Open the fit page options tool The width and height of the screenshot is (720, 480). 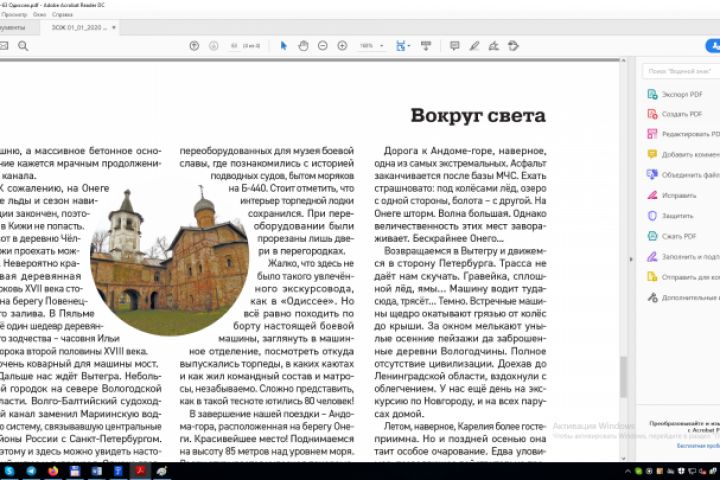point(402,46)
